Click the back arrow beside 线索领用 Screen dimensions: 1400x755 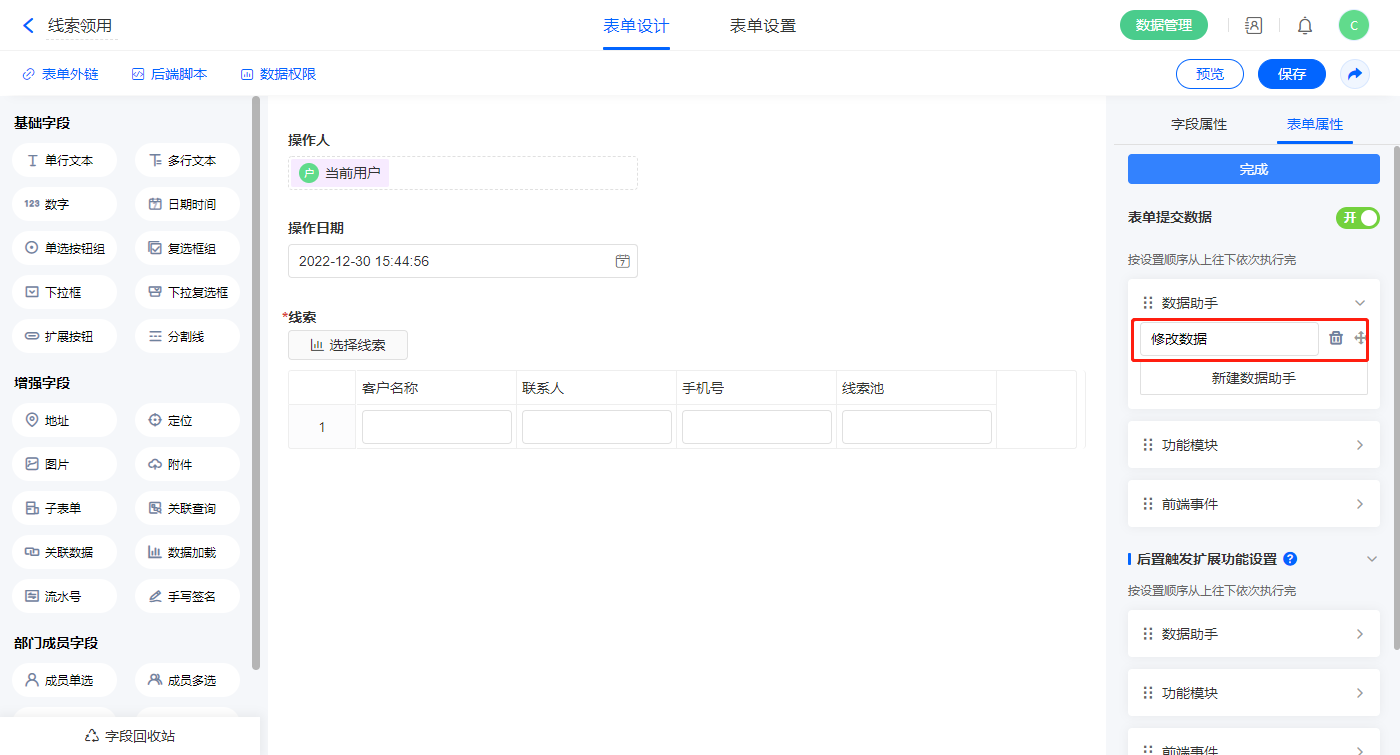click(x=28, y=26)
